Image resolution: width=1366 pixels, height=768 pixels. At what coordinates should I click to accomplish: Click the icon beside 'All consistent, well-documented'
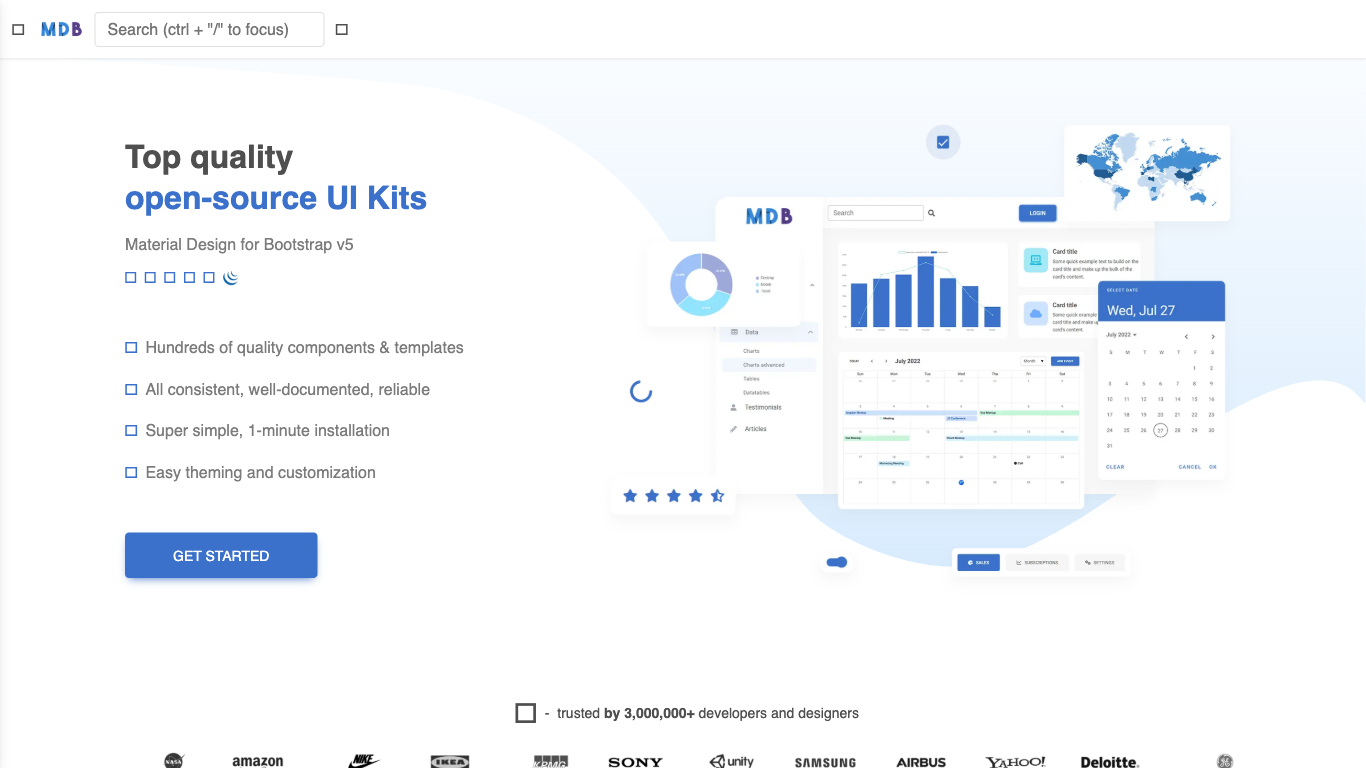(131, 389)
